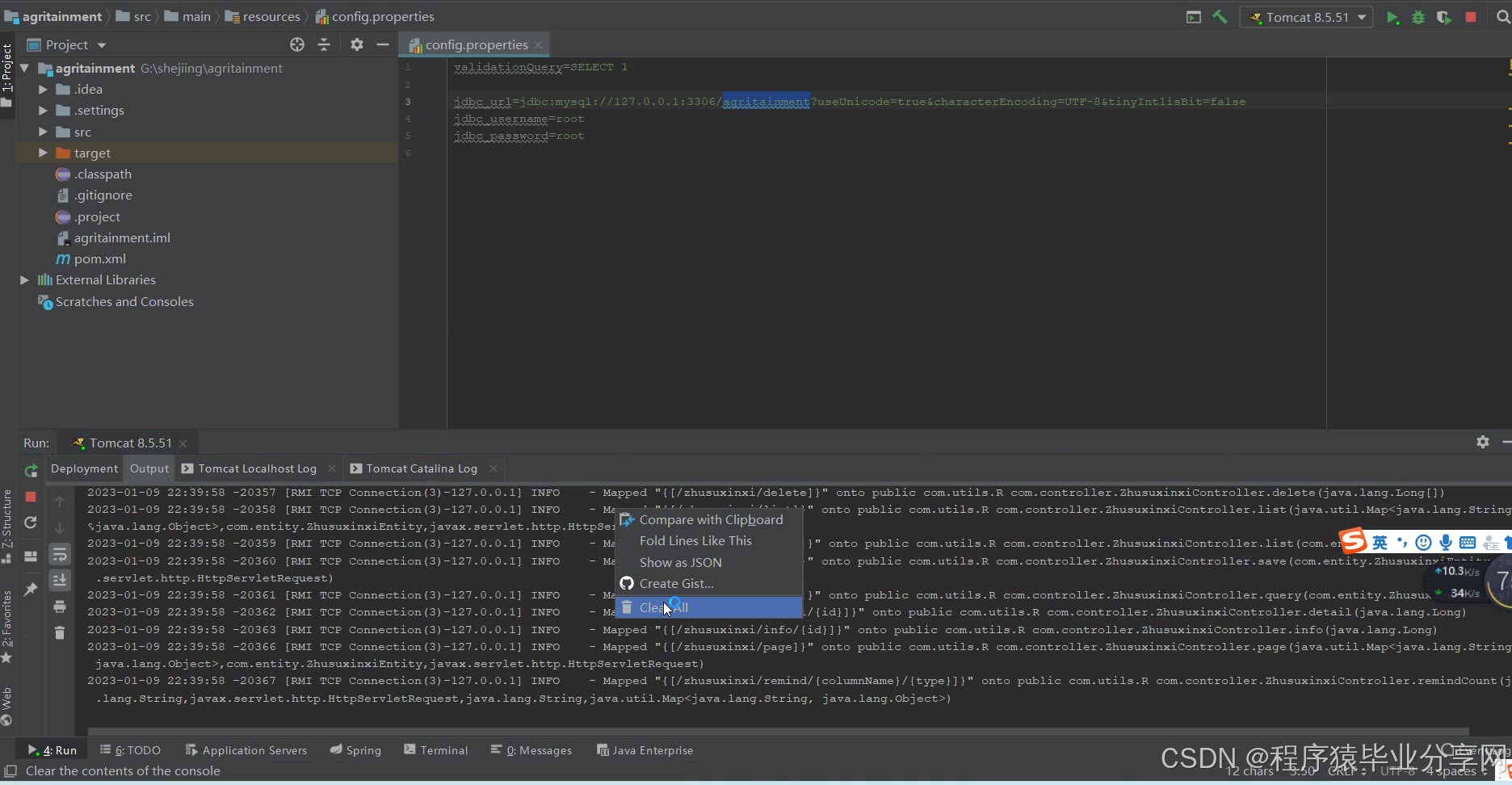Select the .gitignore file

(x=103, y=195)
